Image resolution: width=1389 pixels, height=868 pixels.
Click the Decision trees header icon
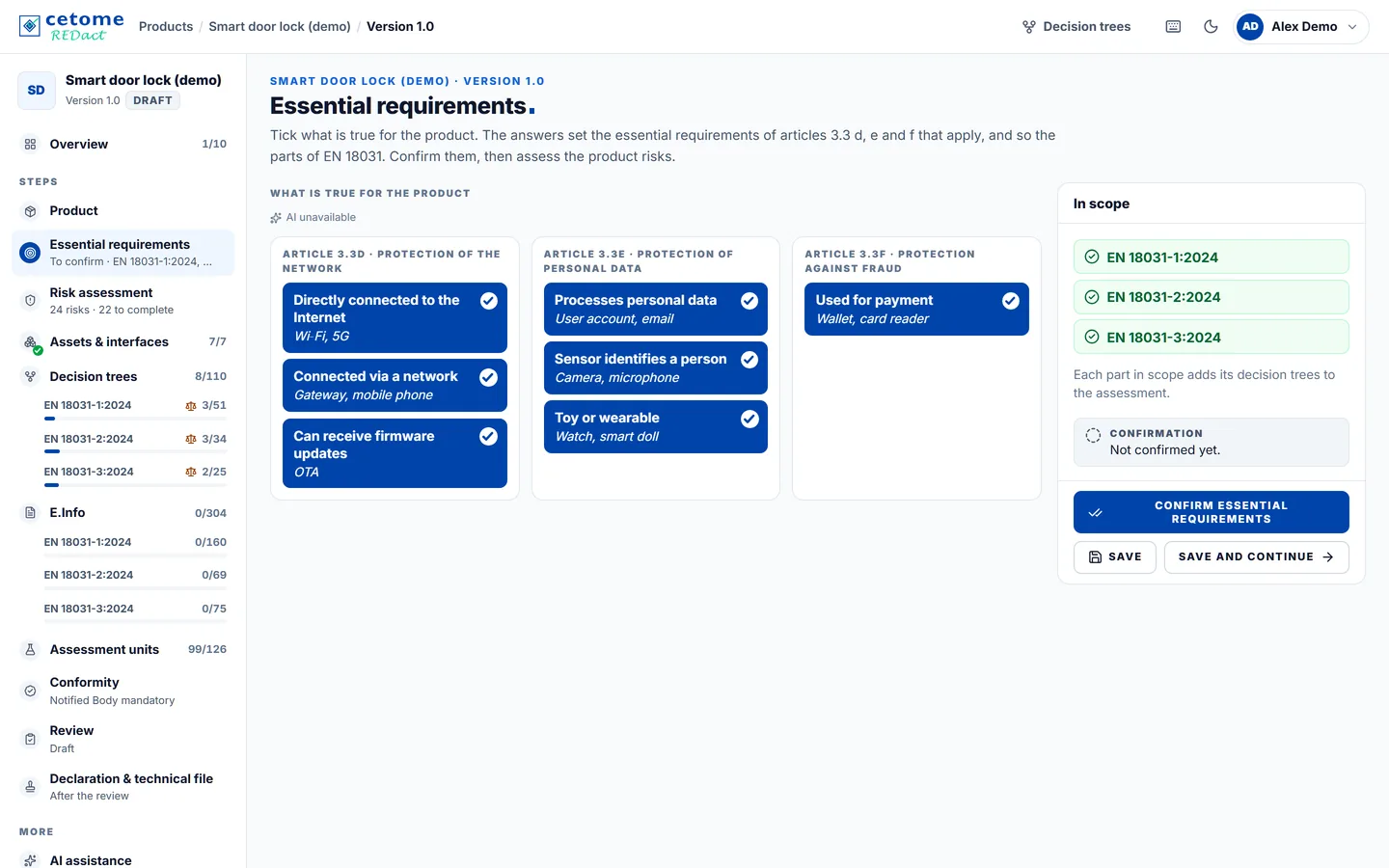click(x=1029, y=27)
